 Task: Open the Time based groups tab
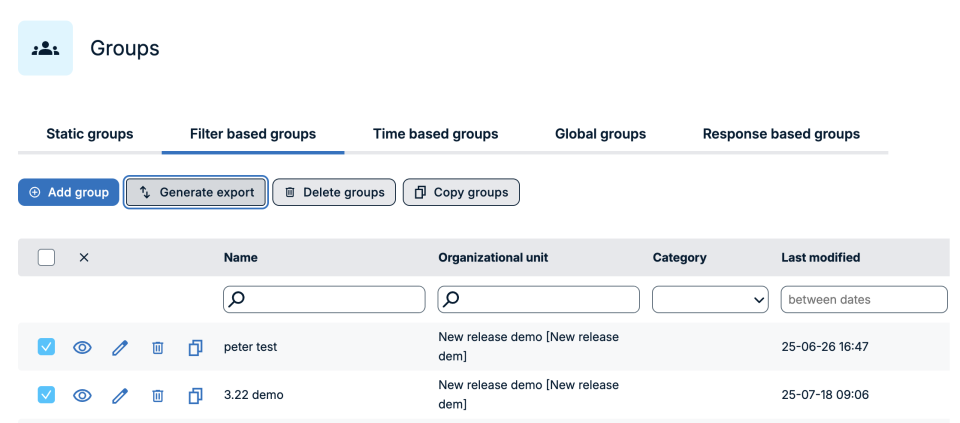(x=435, y=134)
